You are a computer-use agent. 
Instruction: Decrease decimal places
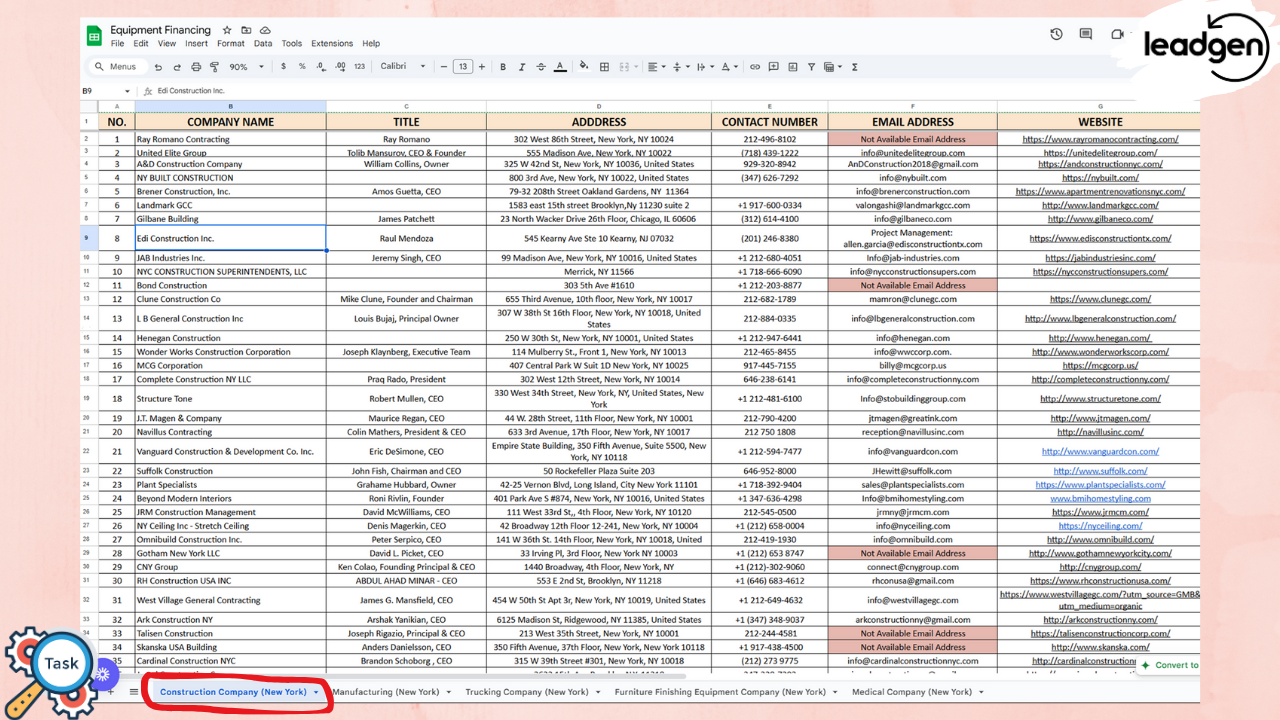[x=322, y=67]
